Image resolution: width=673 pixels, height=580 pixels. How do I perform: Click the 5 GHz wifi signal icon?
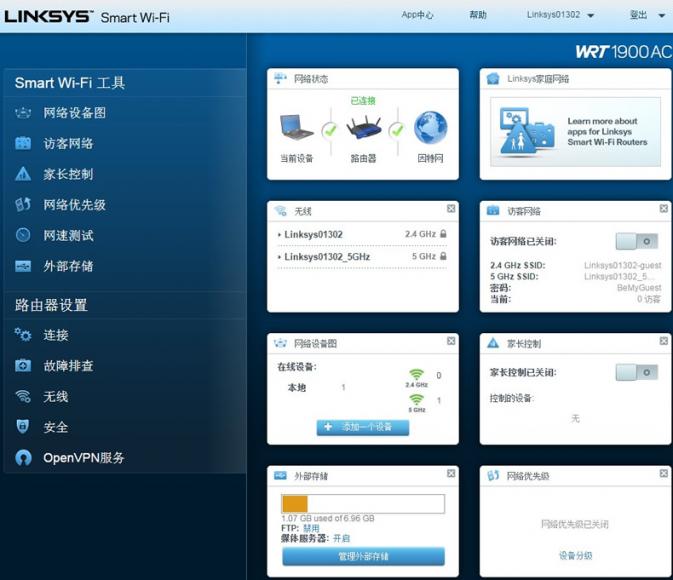pyautogui.click(x=416, y=400)
